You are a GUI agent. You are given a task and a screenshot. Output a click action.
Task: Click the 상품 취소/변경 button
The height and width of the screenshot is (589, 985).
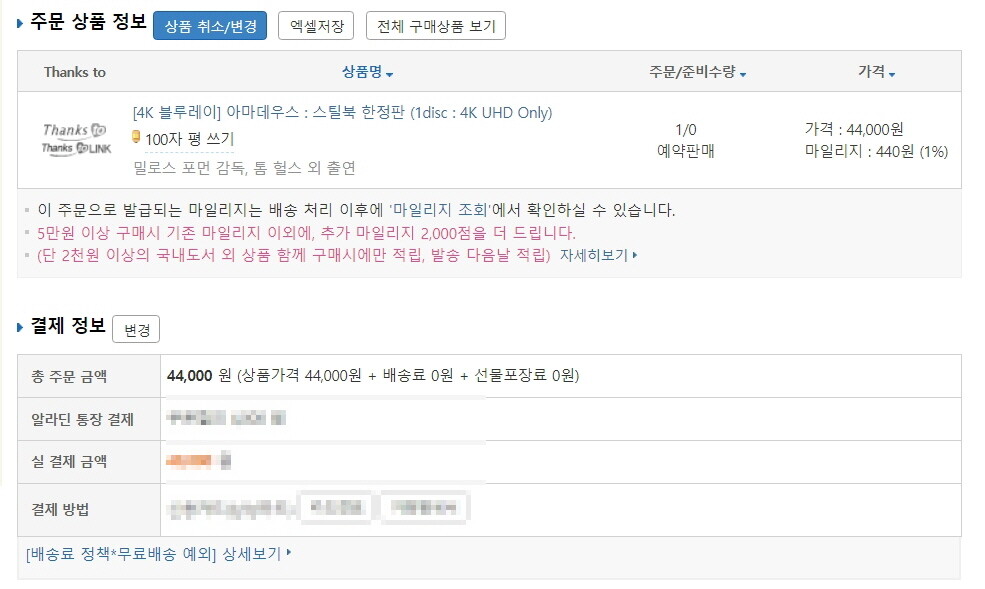[210, 26]
